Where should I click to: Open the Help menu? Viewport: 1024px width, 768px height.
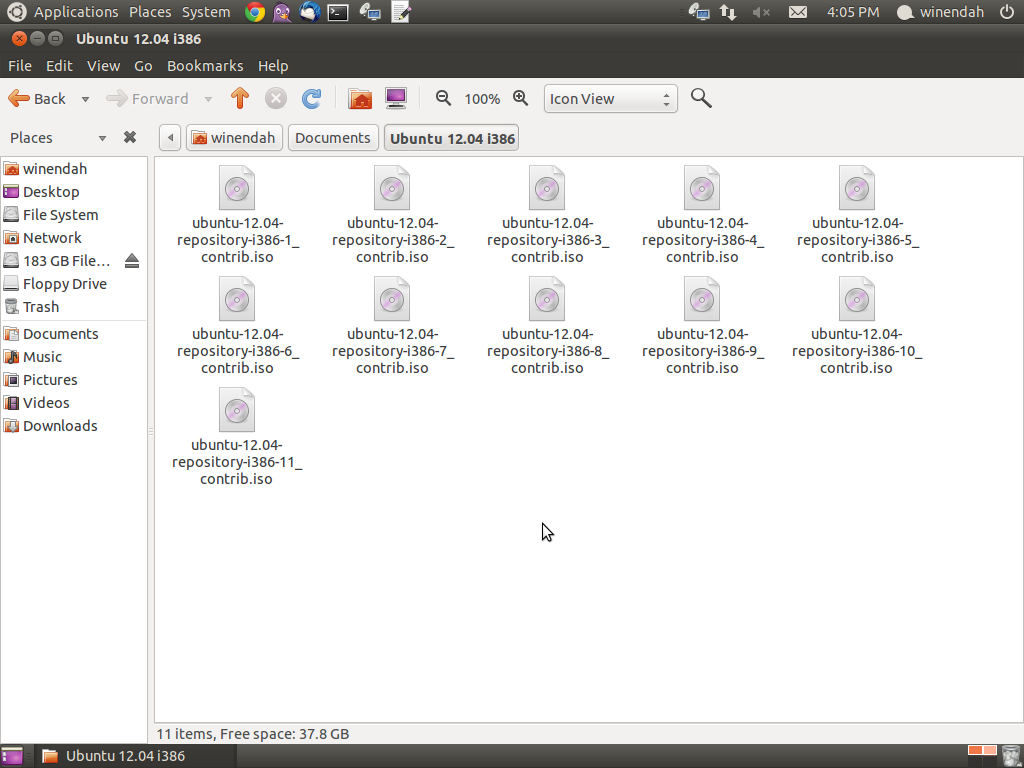pos(273,66)
